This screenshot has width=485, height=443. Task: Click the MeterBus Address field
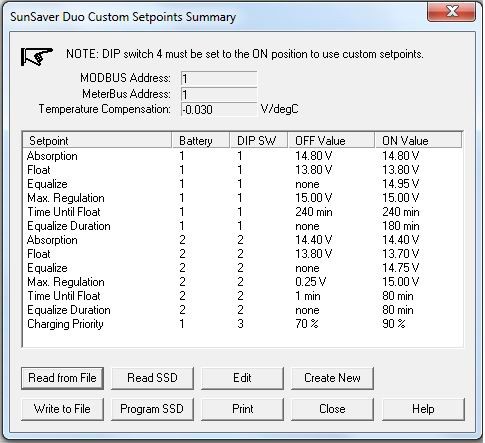(219, 94)
